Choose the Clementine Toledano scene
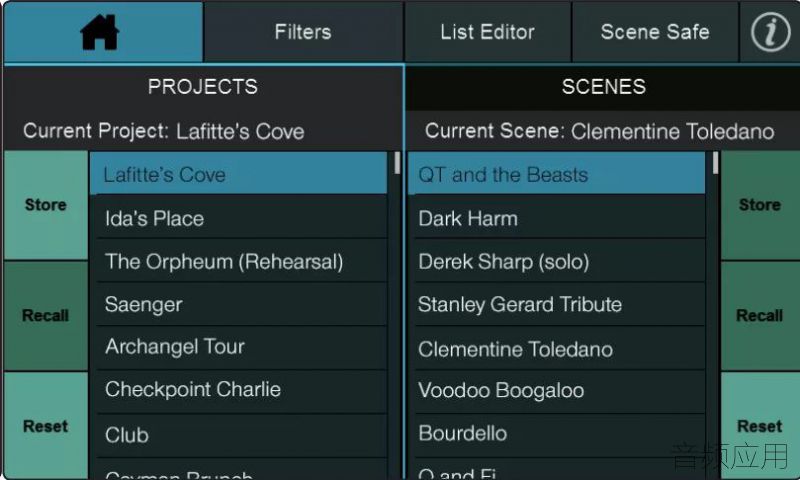Screen dimensions: 800x480 (557, 349)
